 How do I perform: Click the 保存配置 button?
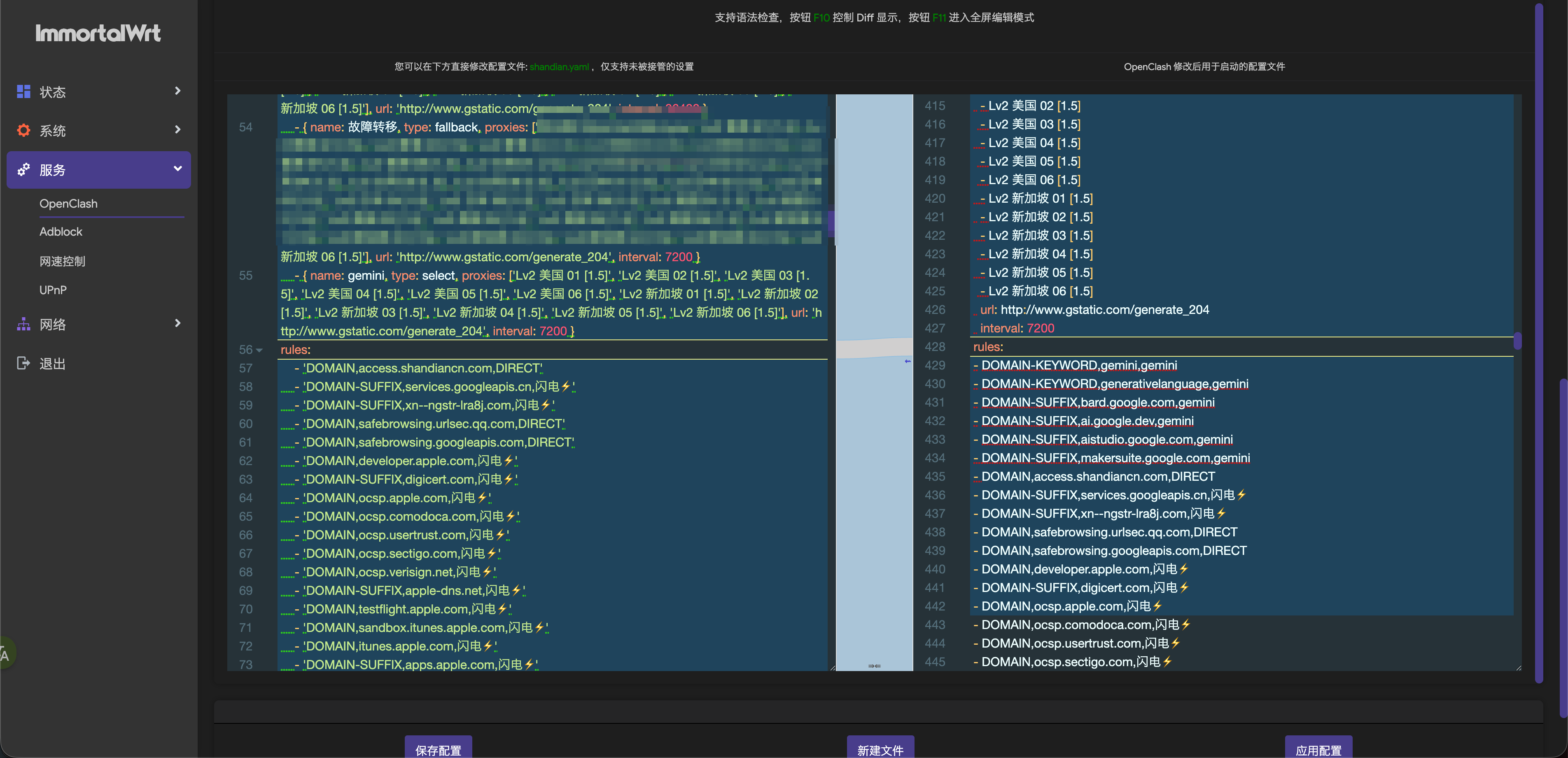438,749
